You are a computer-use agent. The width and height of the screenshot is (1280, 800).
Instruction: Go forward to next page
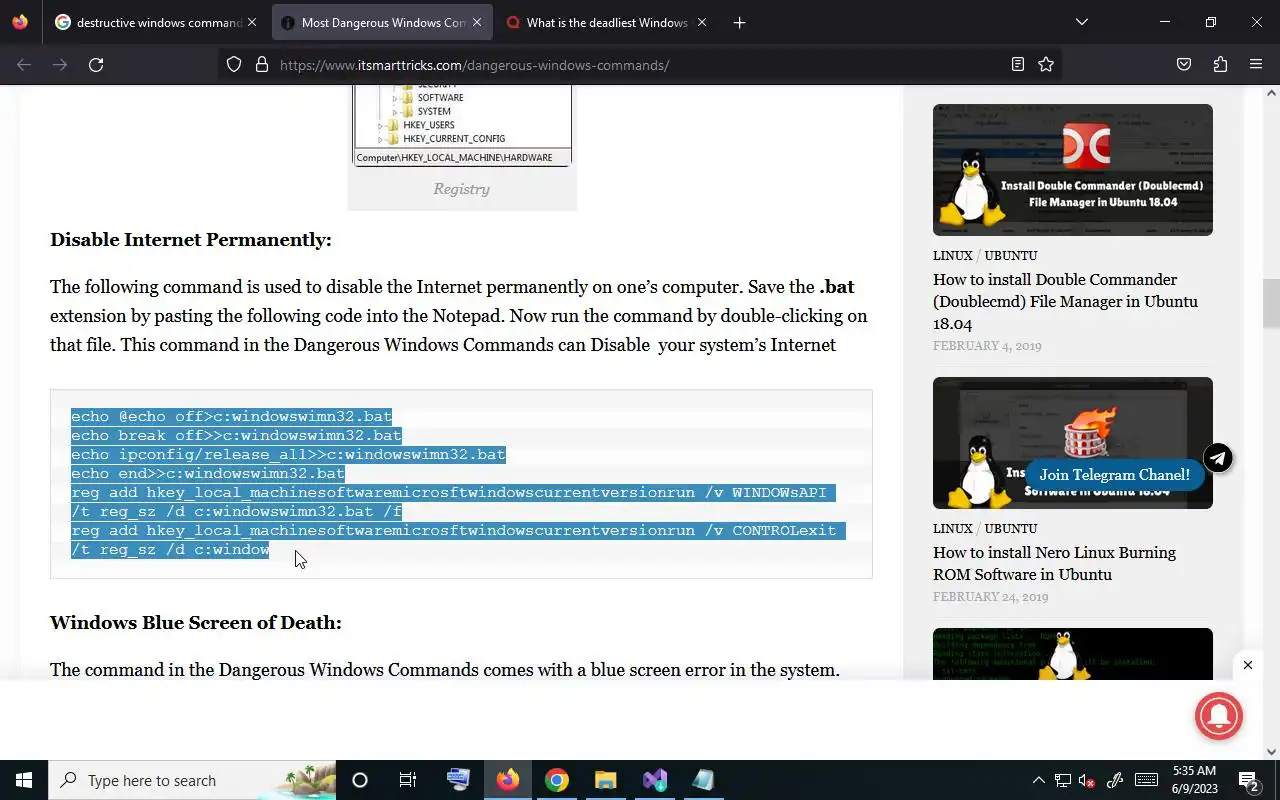pos(60,65)
